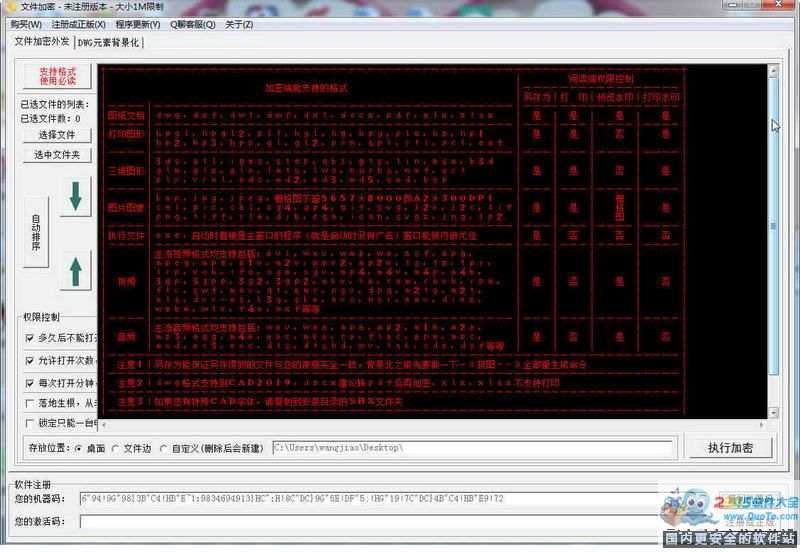Click the vertical scrollbar down arrow
Viewport: 800px width, 552px height.
(773, 412)
